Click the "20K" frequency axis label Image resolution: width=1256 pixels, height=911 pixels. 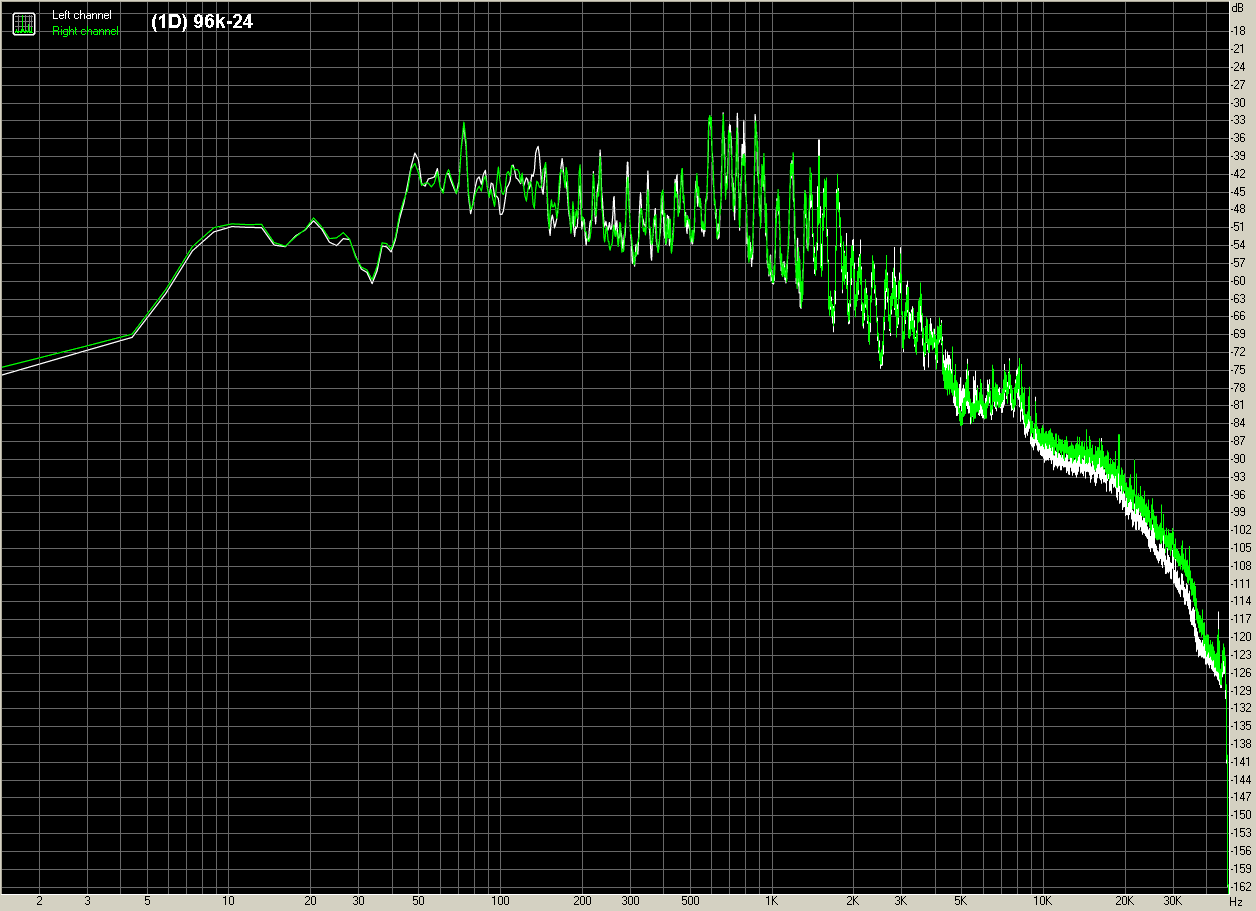(1125, 901)
